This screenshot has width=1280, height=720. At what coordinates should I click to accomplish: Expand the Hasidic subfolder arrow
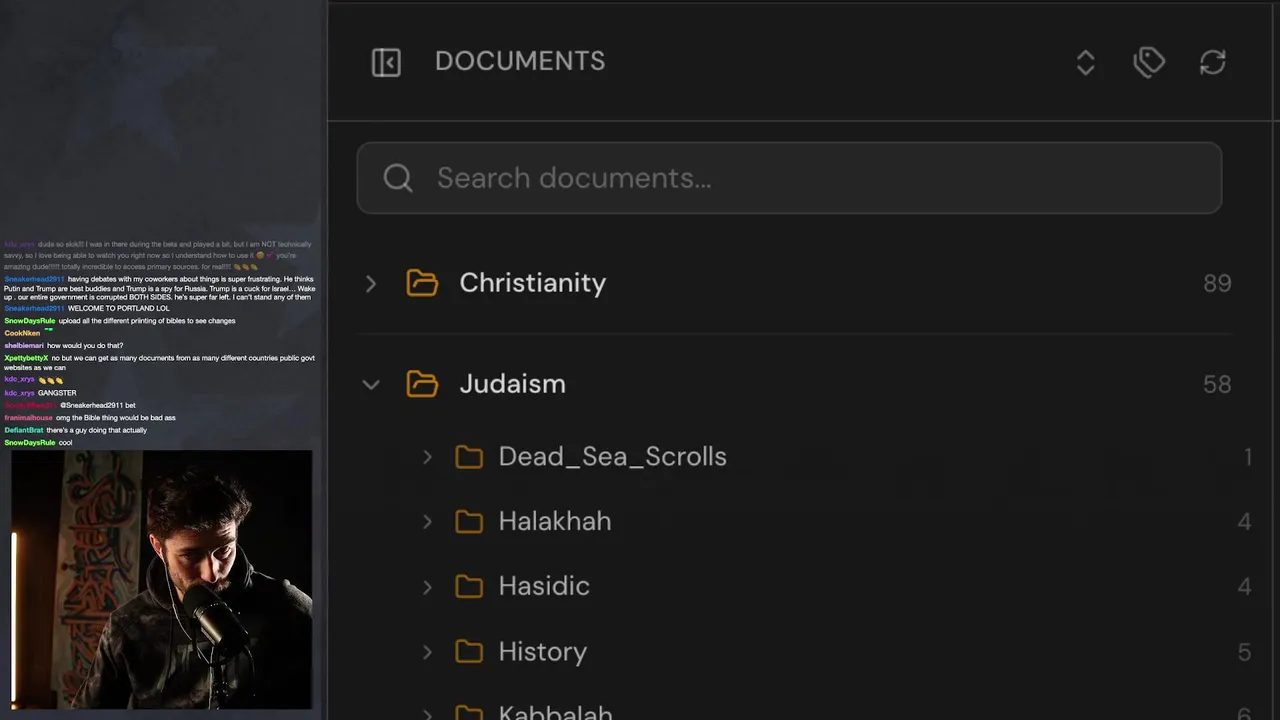428,587
